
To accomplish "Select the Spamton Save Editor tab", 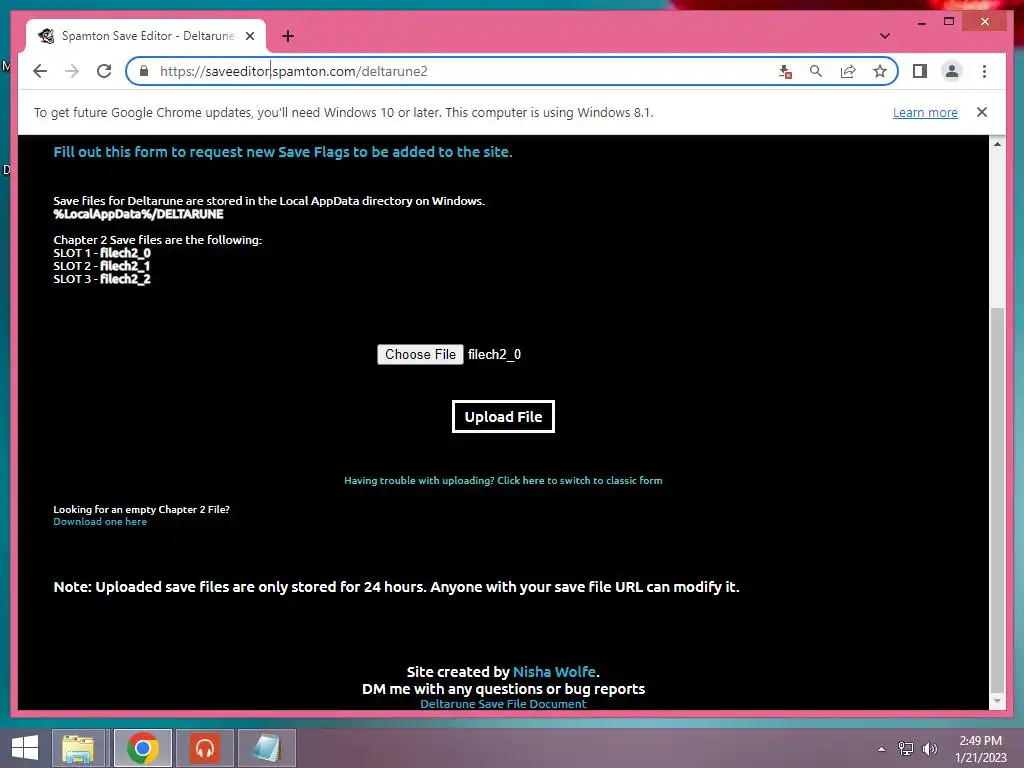I will click(146, 36).
